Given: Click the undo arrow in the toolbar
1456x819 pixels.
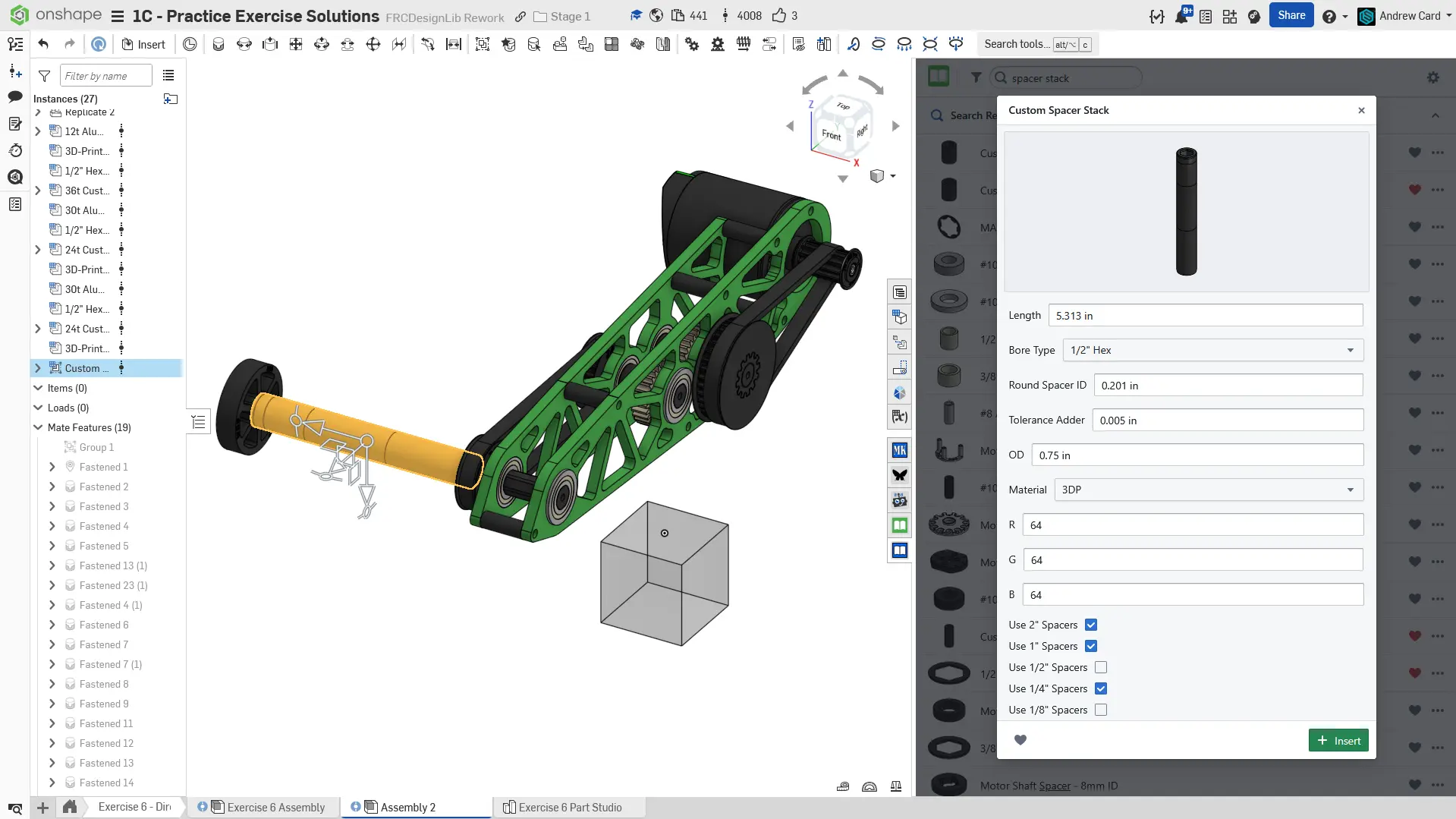Looking at the screenshot, I should 43,44.
